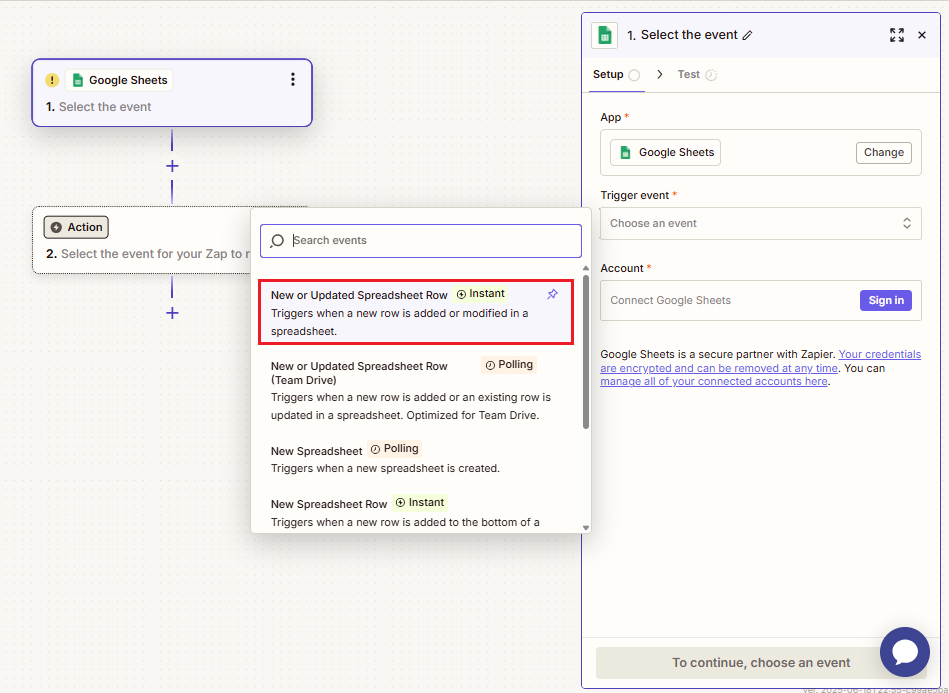Click the scroll up arrow in events list

coord(585,268)
